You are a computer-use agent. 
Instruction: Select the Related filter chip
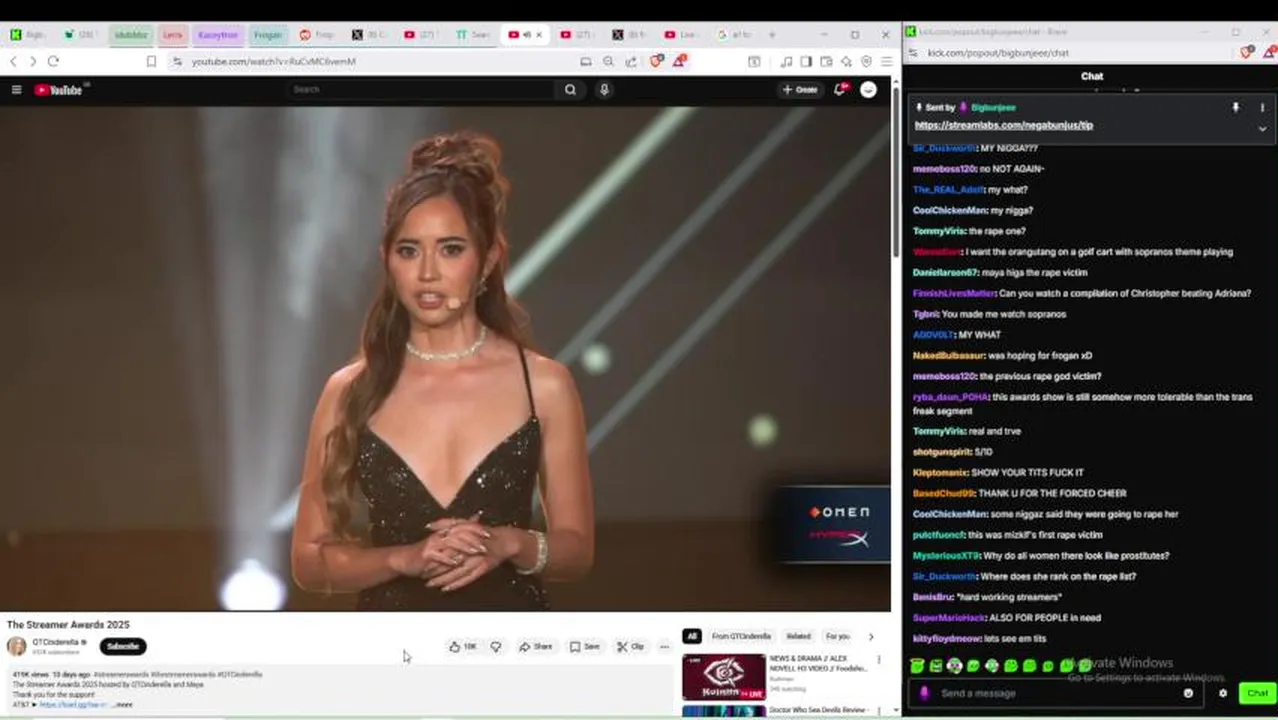pos(798,636)
